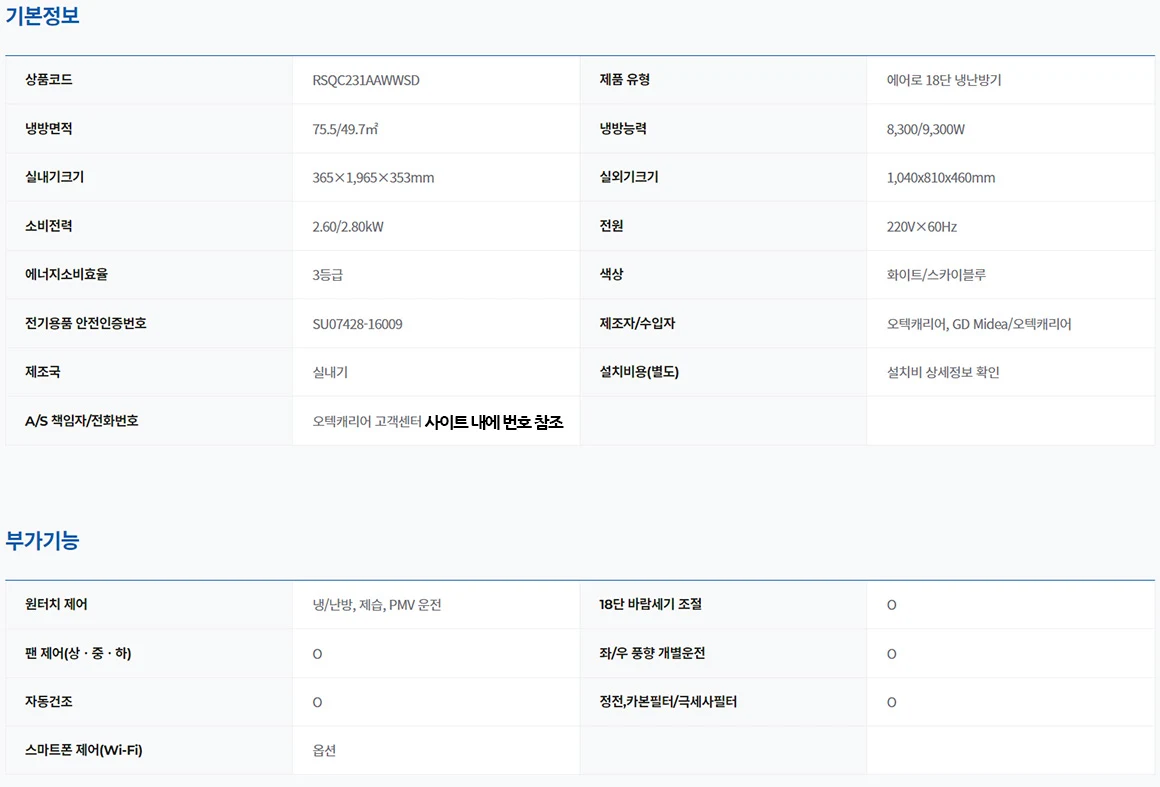
Task: Select 오텍캐리어 고객센터 text
Action: click(367, 422)
